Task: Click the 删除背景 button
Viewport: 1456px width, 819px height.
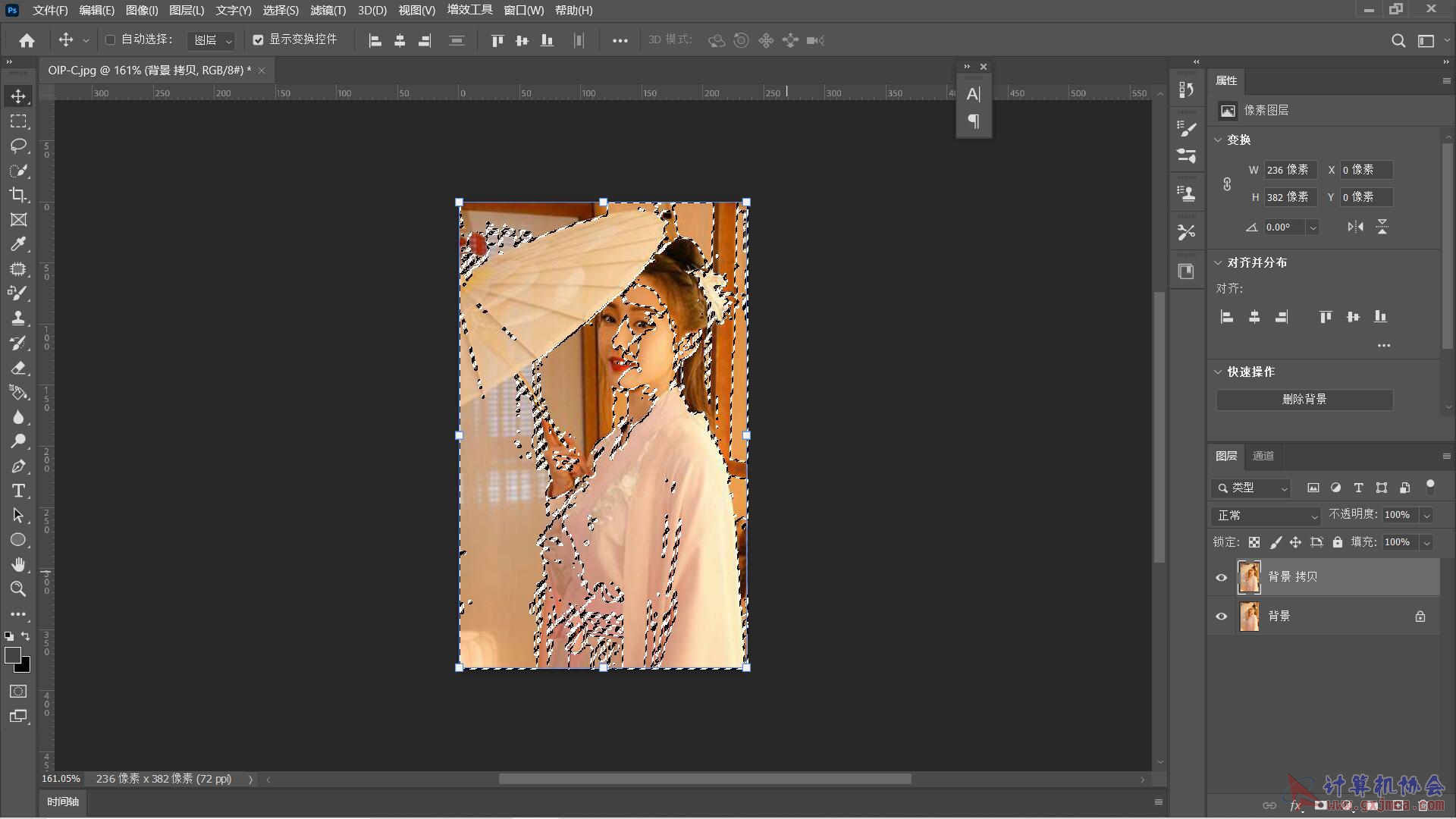Action: (x=1304, y=399)
